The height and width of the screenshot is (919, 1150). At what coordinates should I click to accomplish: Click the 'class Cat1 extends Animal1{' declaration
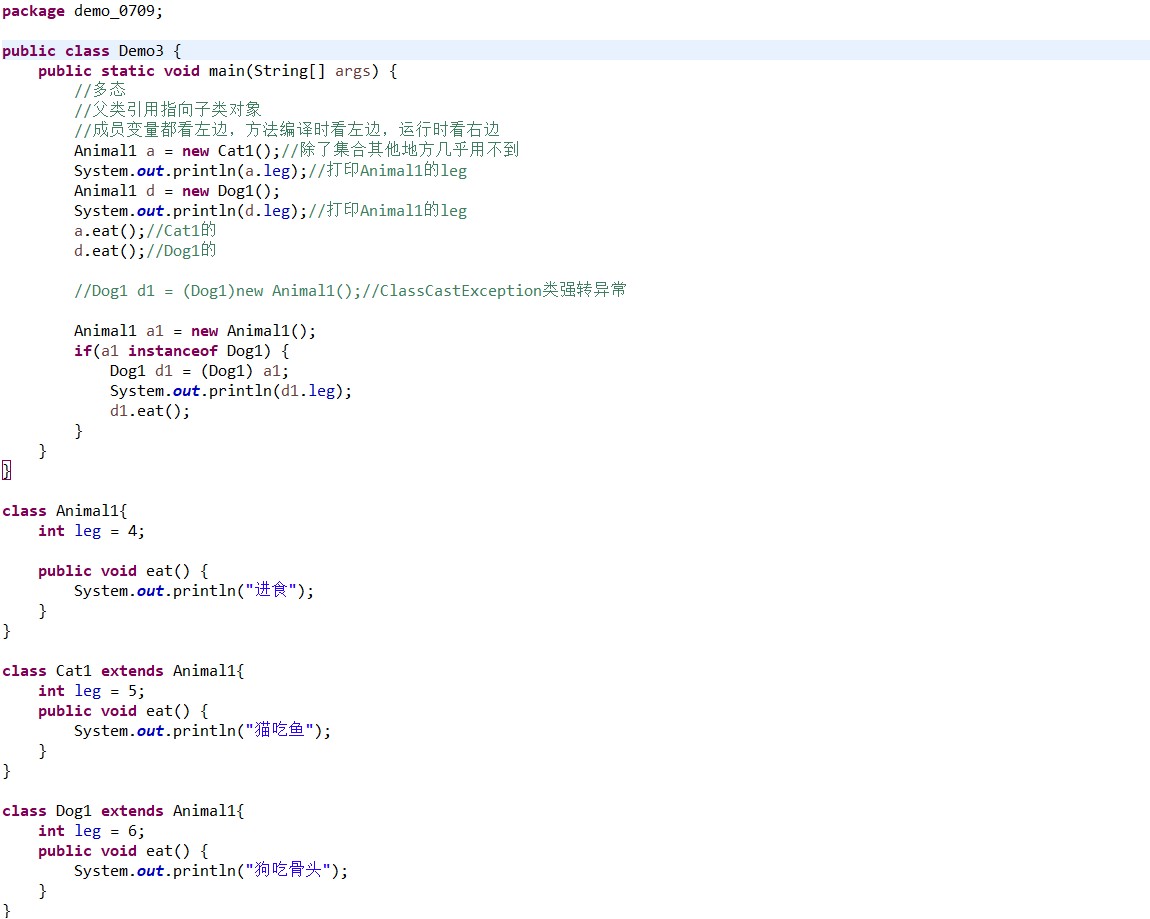pos(123,671)
